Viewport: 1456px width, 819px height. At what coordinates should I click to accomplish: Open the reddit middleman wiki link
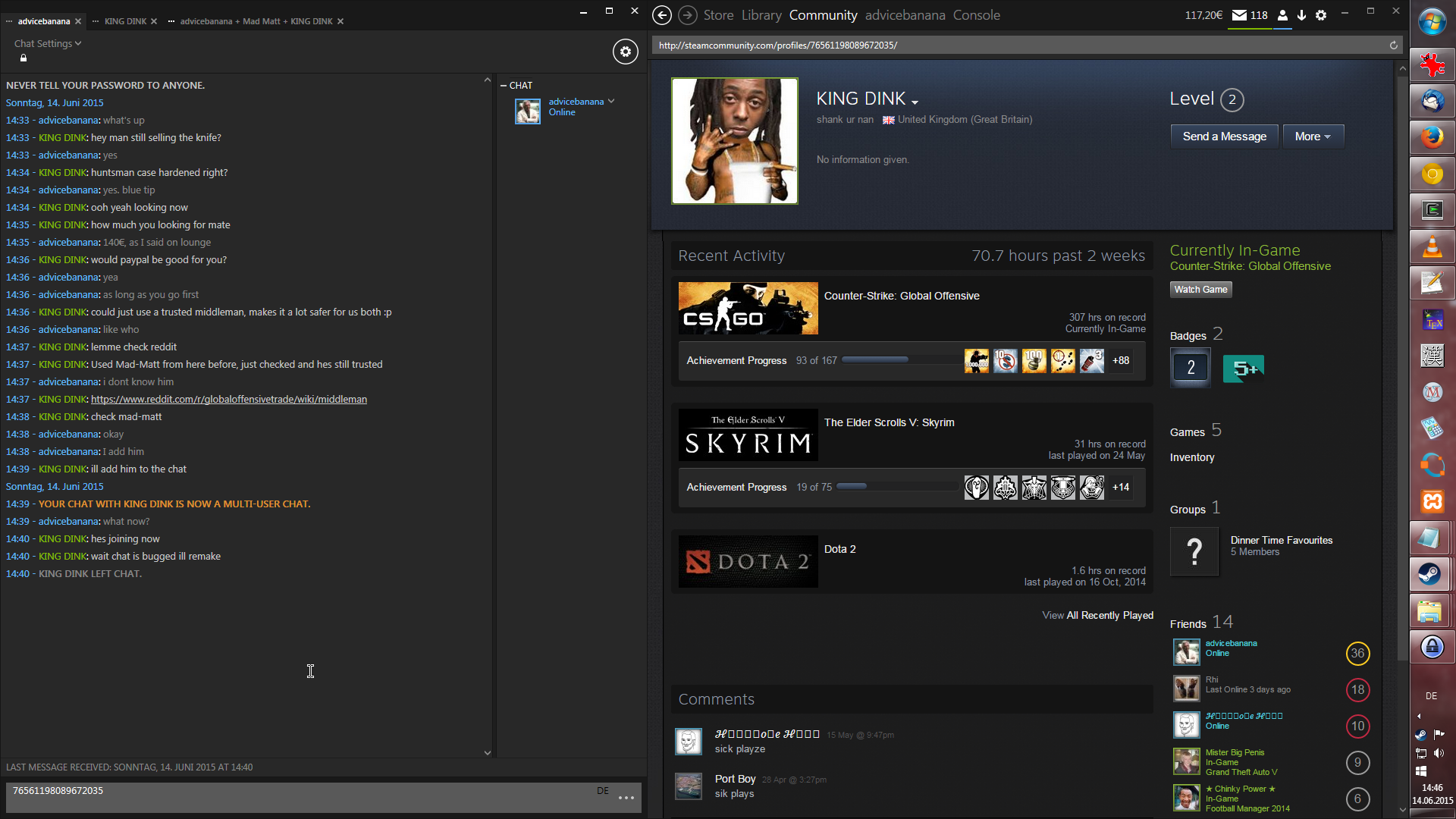(229, 400)
